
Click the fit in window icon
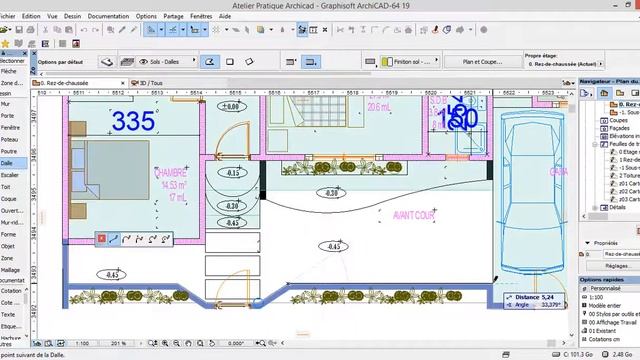[200, 344]
